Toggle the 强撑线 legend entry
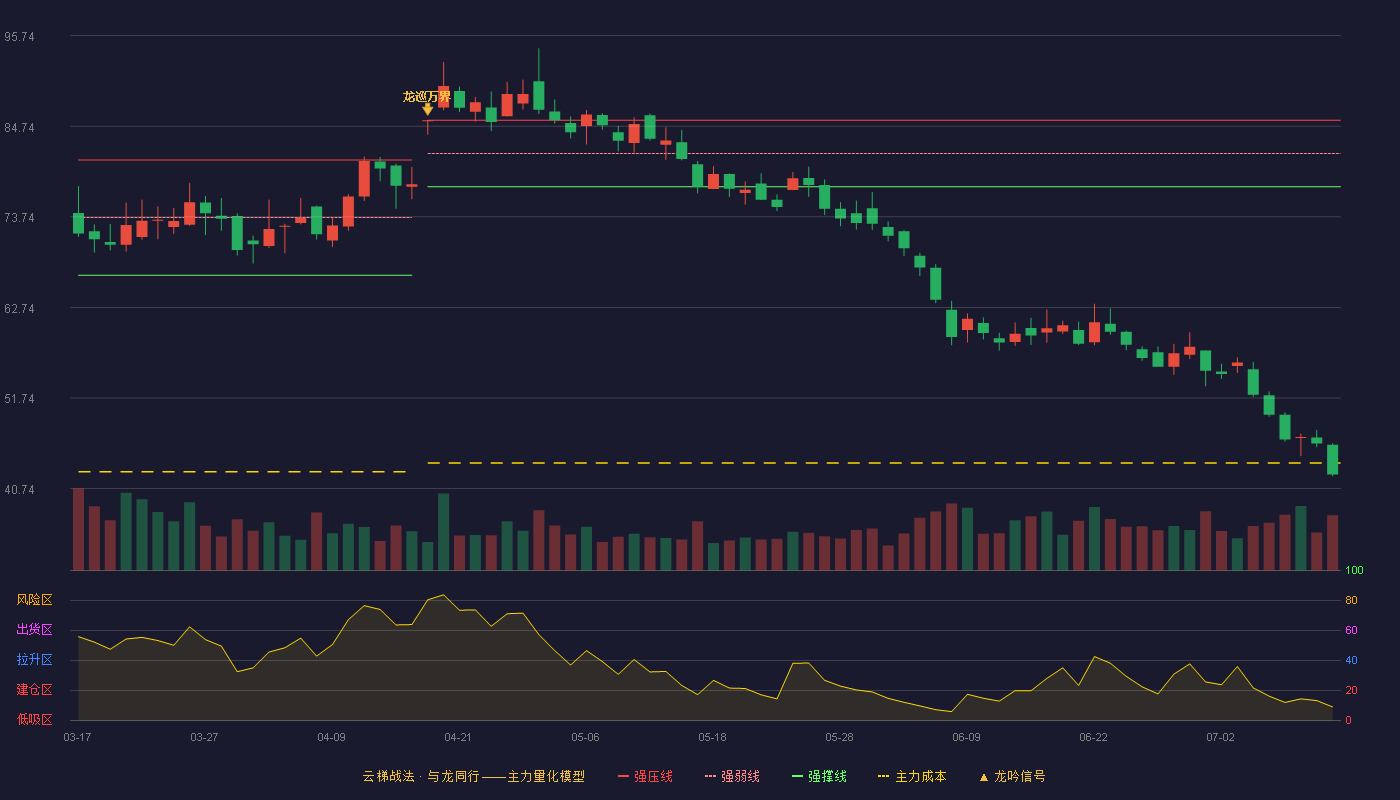The image size is (1400, 800). (x=819, y=776)
